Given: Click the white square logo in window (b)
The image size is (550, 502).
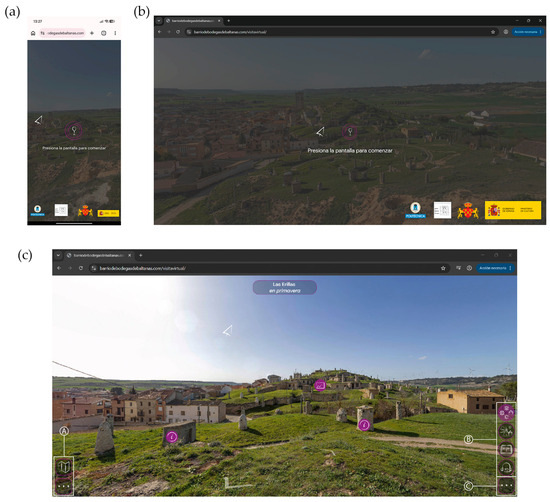Looking at the screenshot, I should (442, 210).
